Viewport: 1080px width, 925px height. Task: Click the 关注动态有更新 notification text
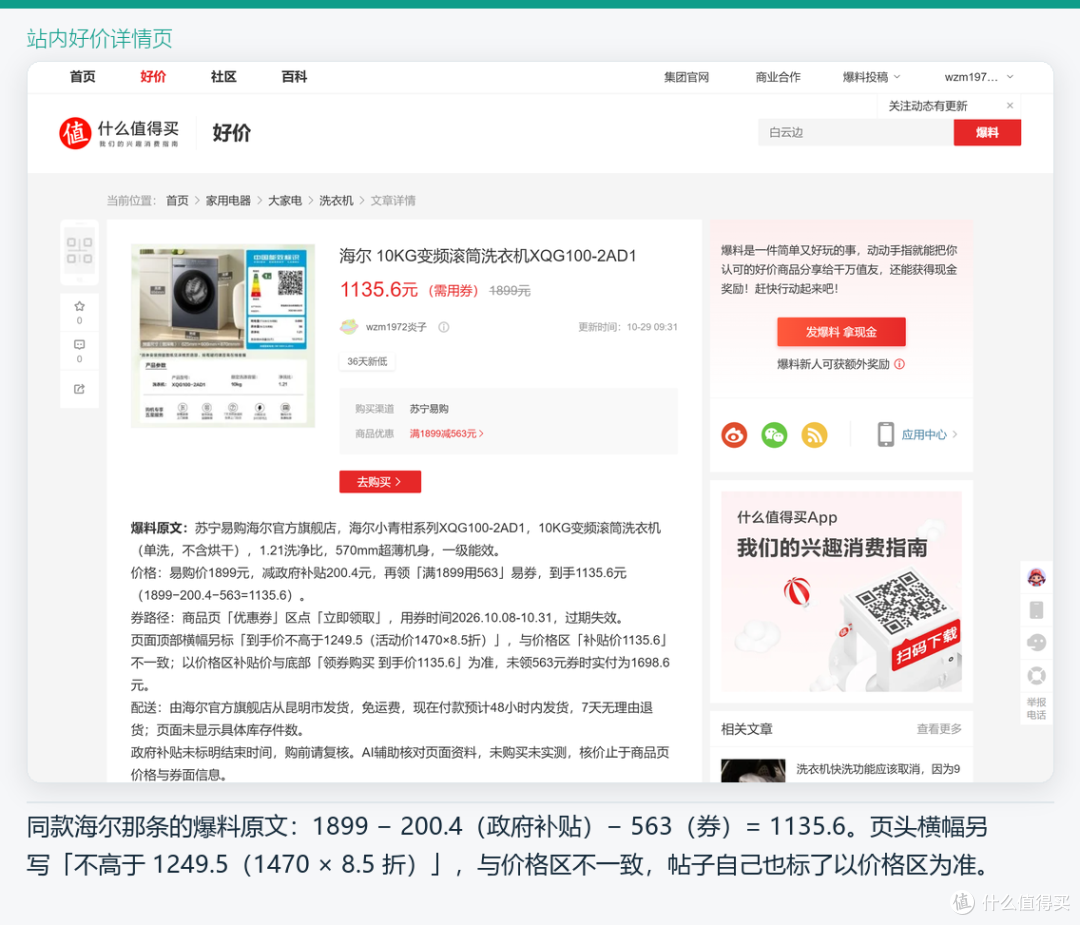tap(927, 105)
